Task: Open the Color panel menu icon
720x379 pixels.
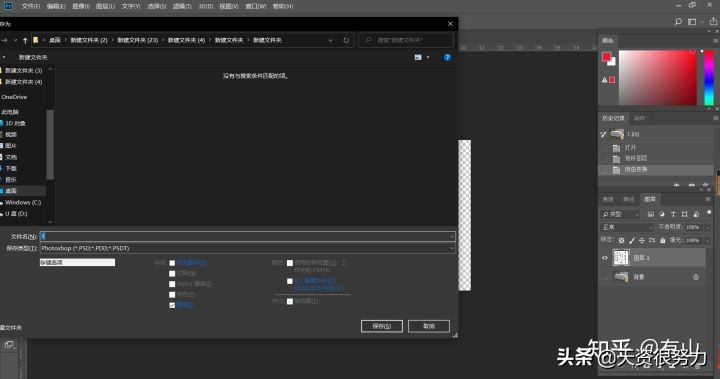Action: [x=715, y=40]
